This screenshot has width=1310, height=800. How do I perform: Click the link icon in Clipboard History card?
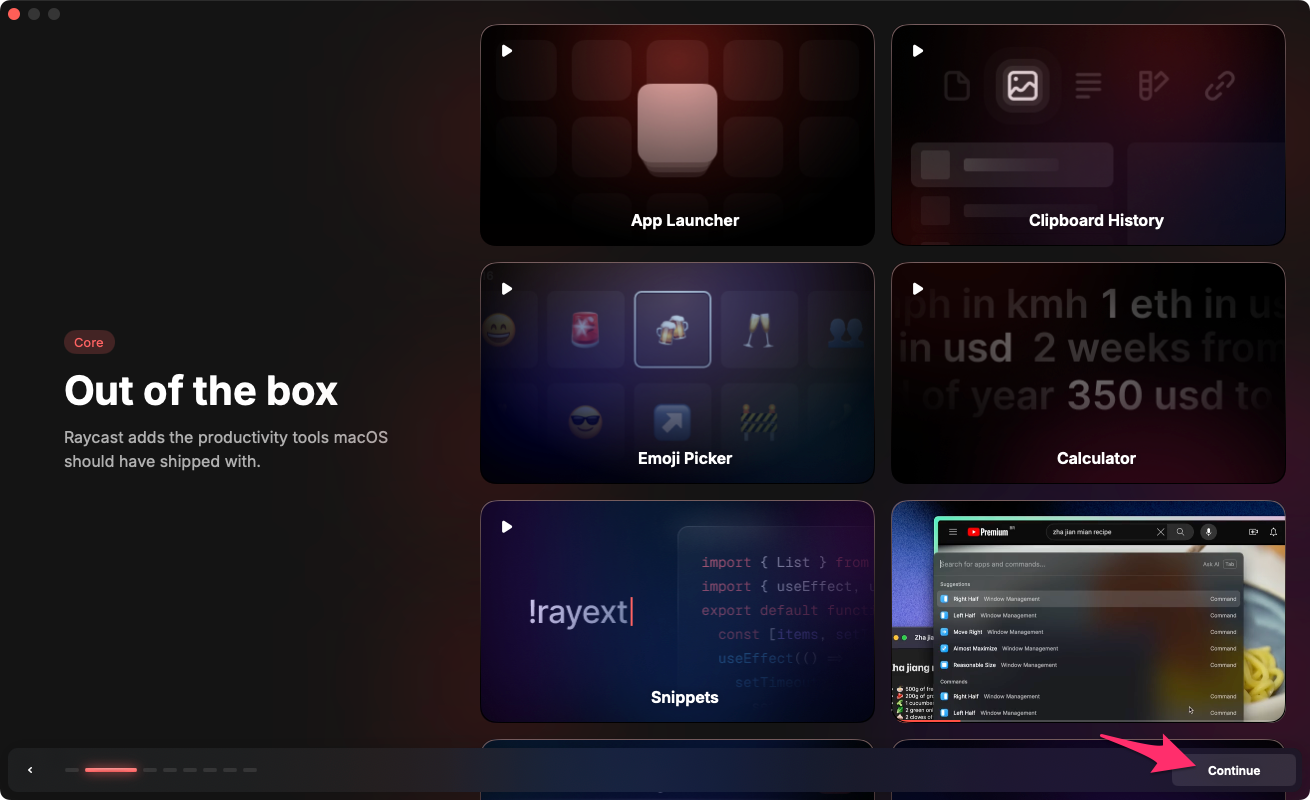(1219, 86)
